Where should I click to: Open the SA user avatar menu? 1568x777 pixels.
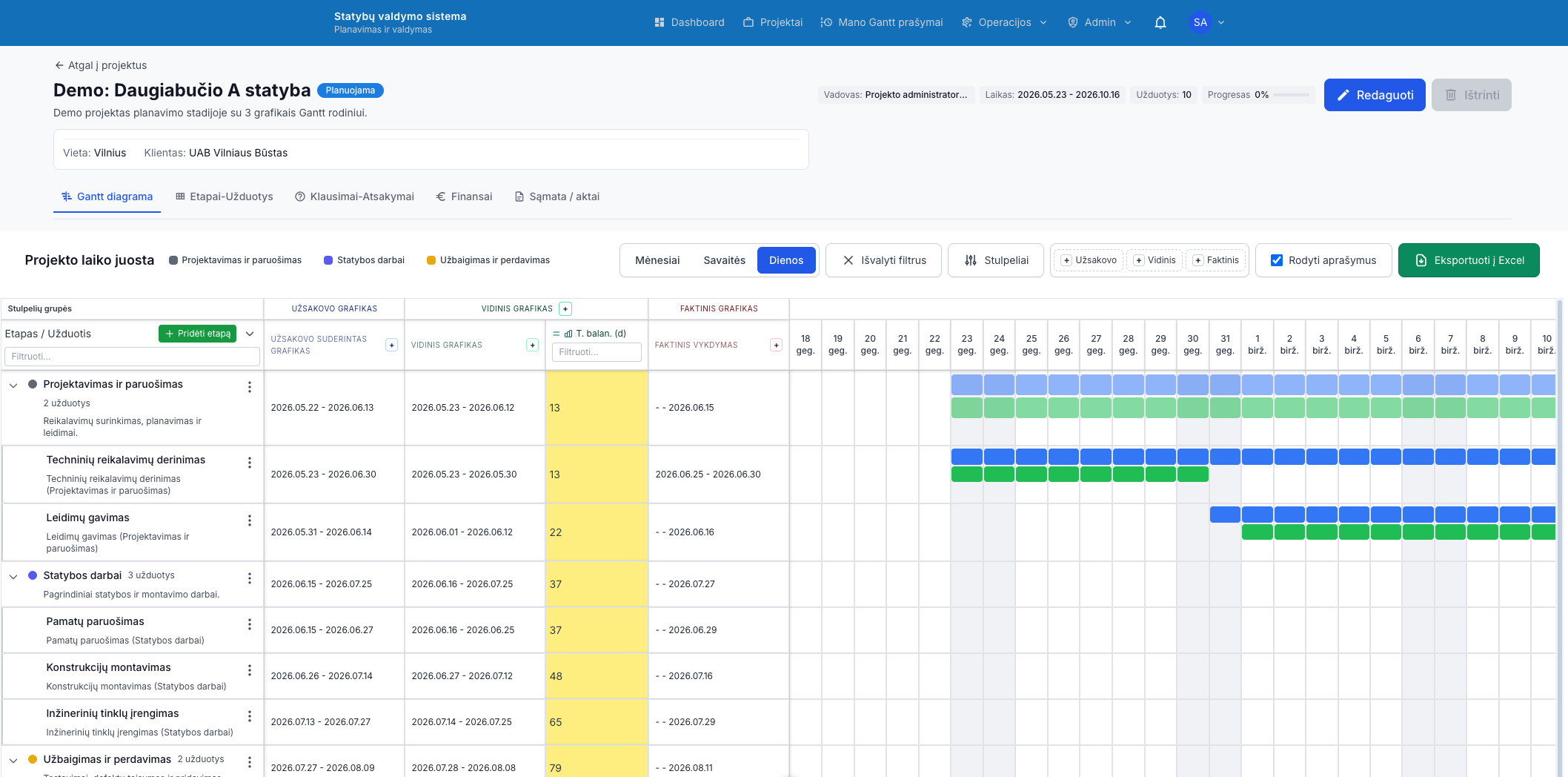pos(1206,22)
